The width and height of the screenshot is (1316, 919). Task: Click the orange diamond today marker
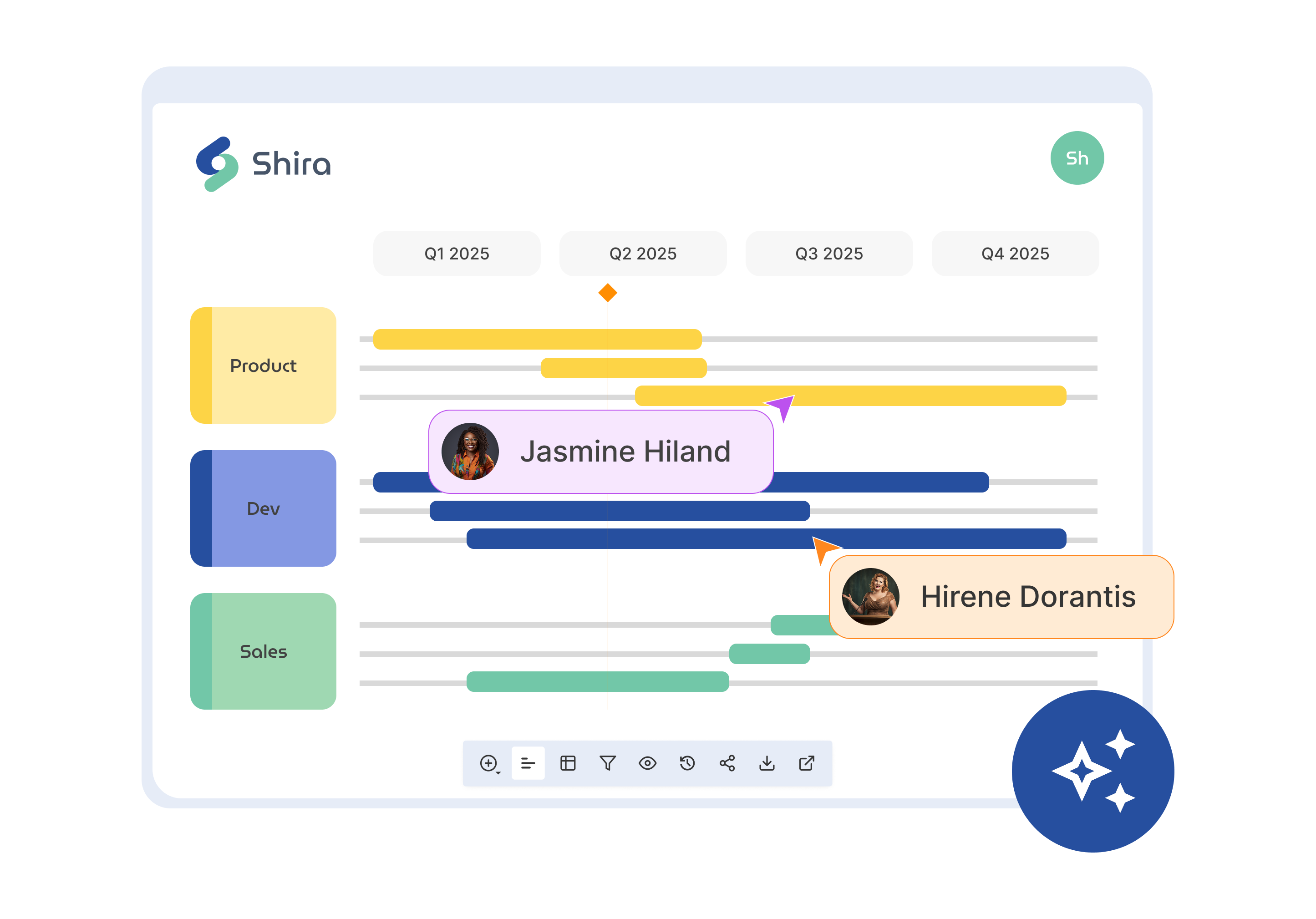(x=608, y=293)
